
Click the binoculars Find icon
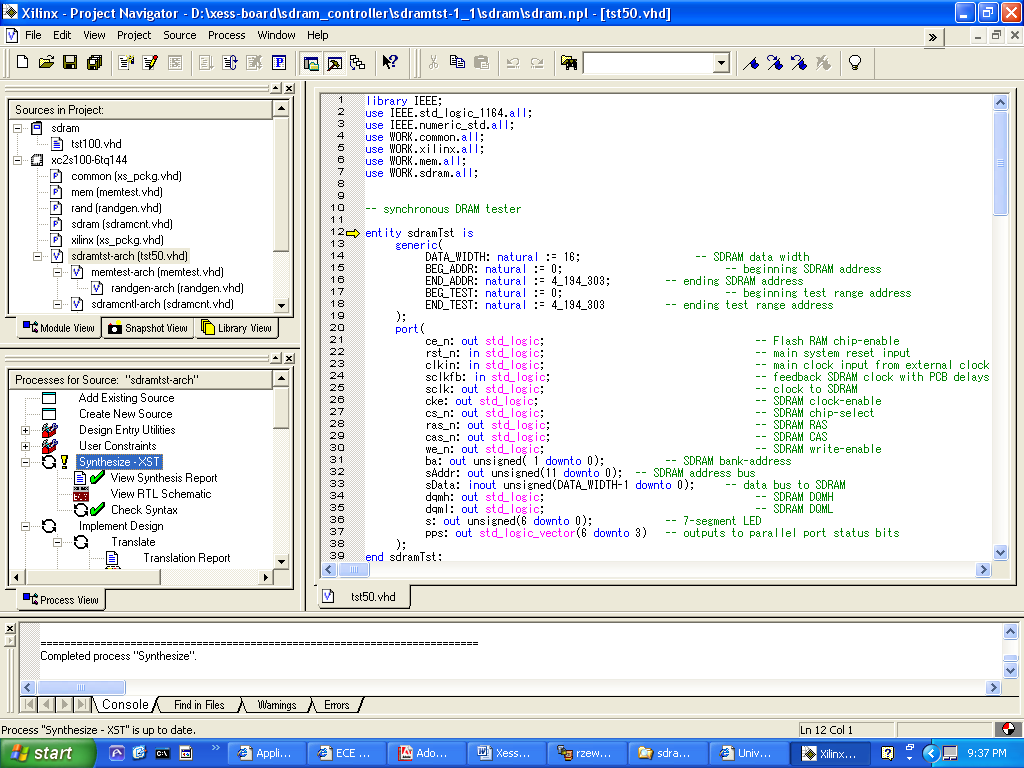(569, 63)
